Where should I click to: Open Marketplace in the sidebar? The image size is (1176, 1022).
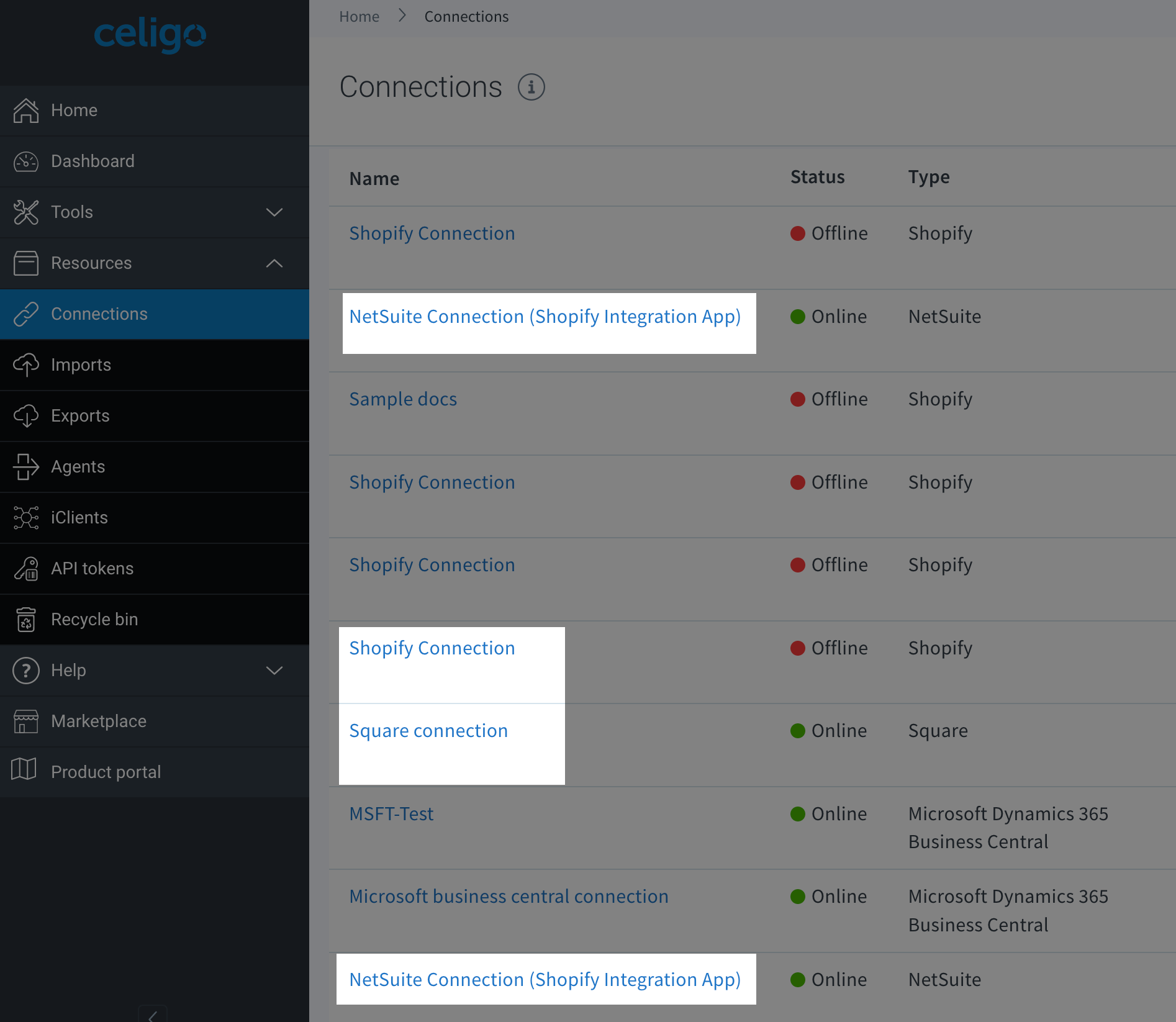(155, 721)
